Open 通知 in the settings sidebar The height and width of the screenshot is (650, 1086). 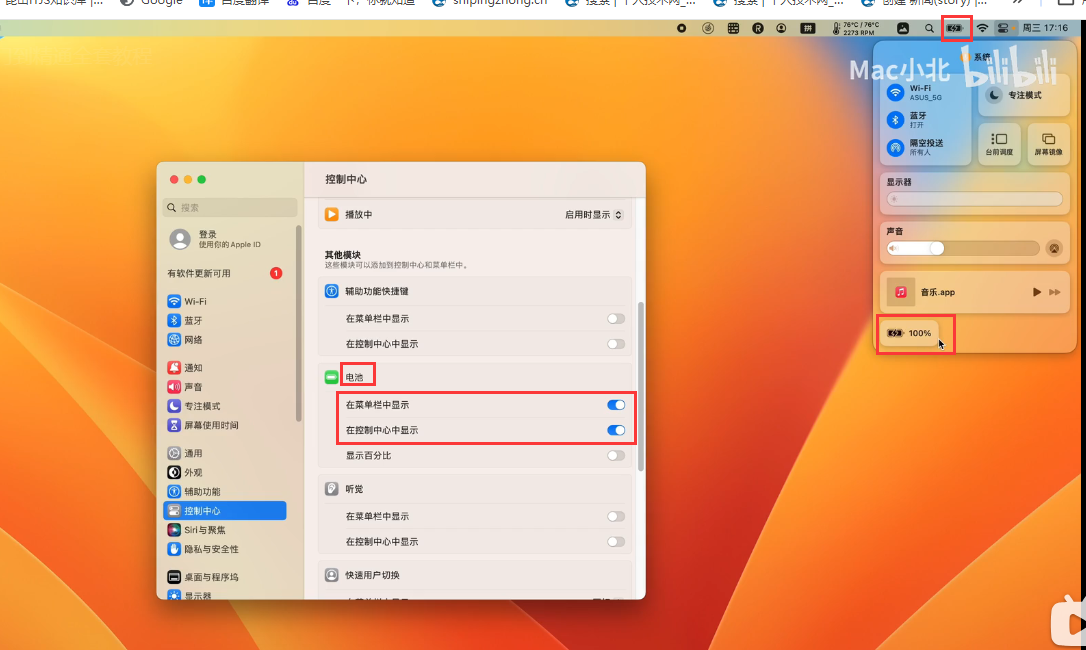pos(224,368)
